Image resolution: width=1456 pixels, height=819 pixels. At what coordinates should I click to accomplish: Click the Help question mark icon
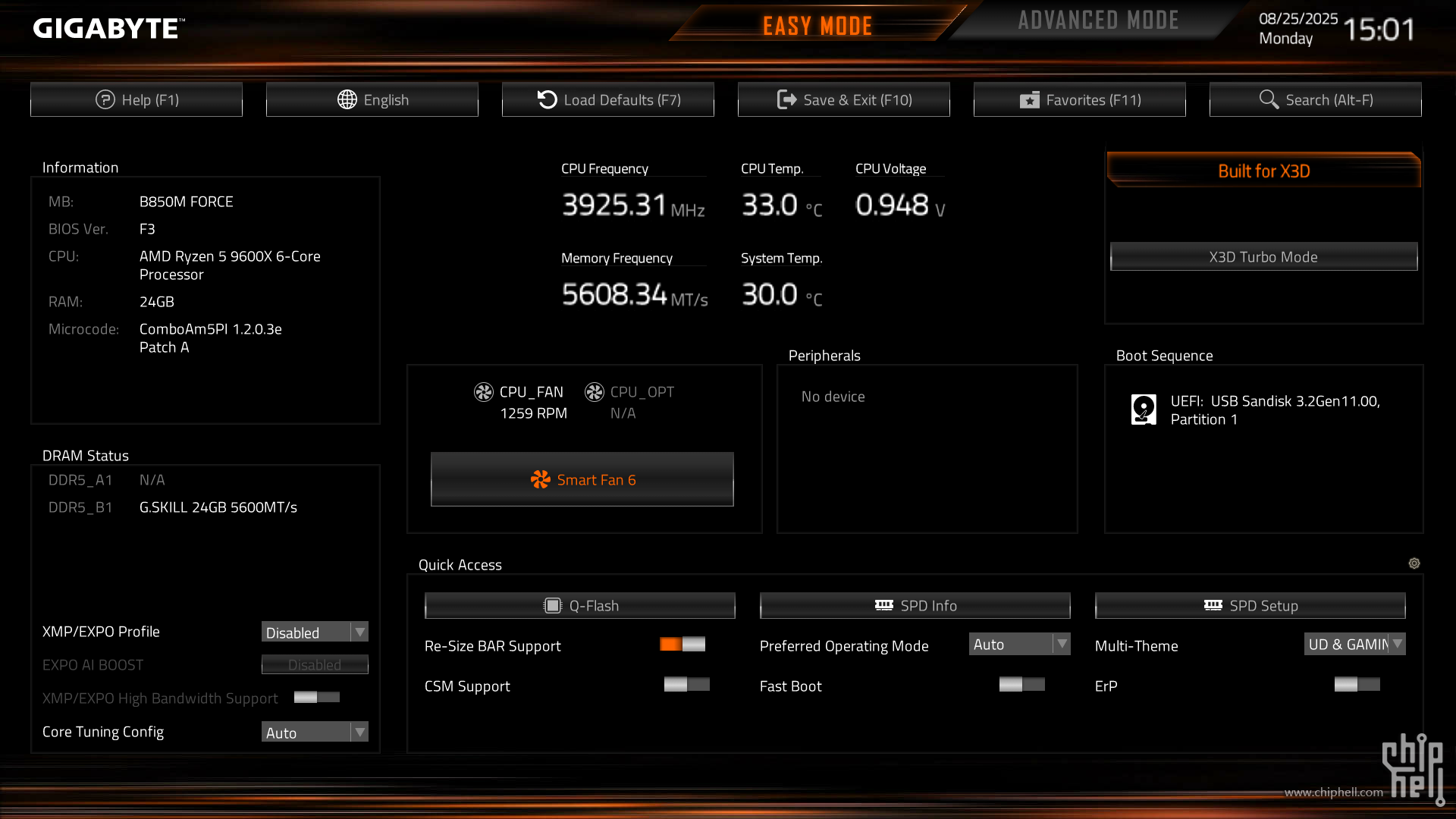105,99
